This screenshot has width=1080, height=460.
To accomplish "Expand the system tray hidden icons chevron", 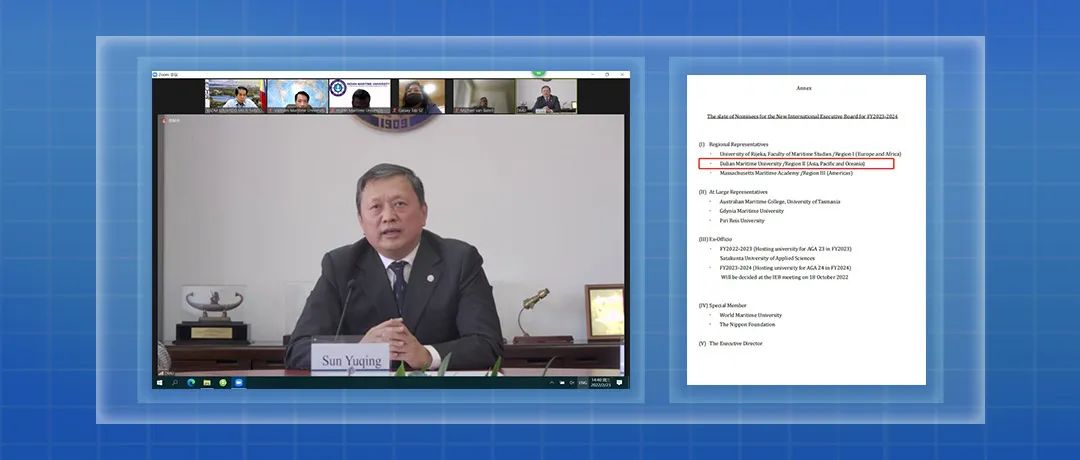I will tap(553, 382).
